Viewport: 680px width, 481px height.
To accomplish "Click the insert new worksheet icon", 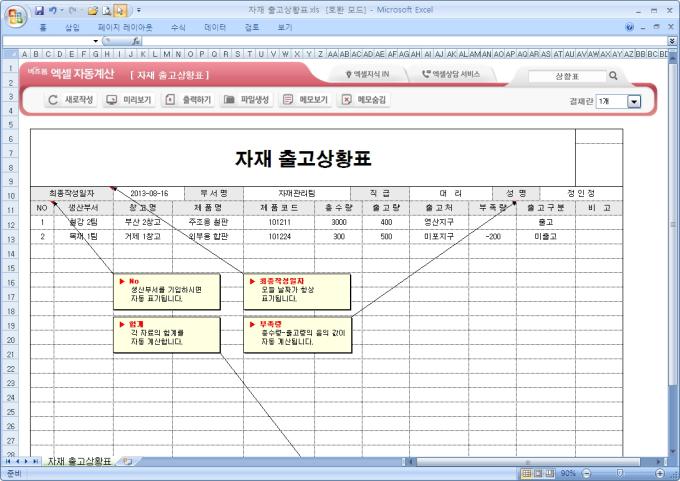I will click(127, 461).
